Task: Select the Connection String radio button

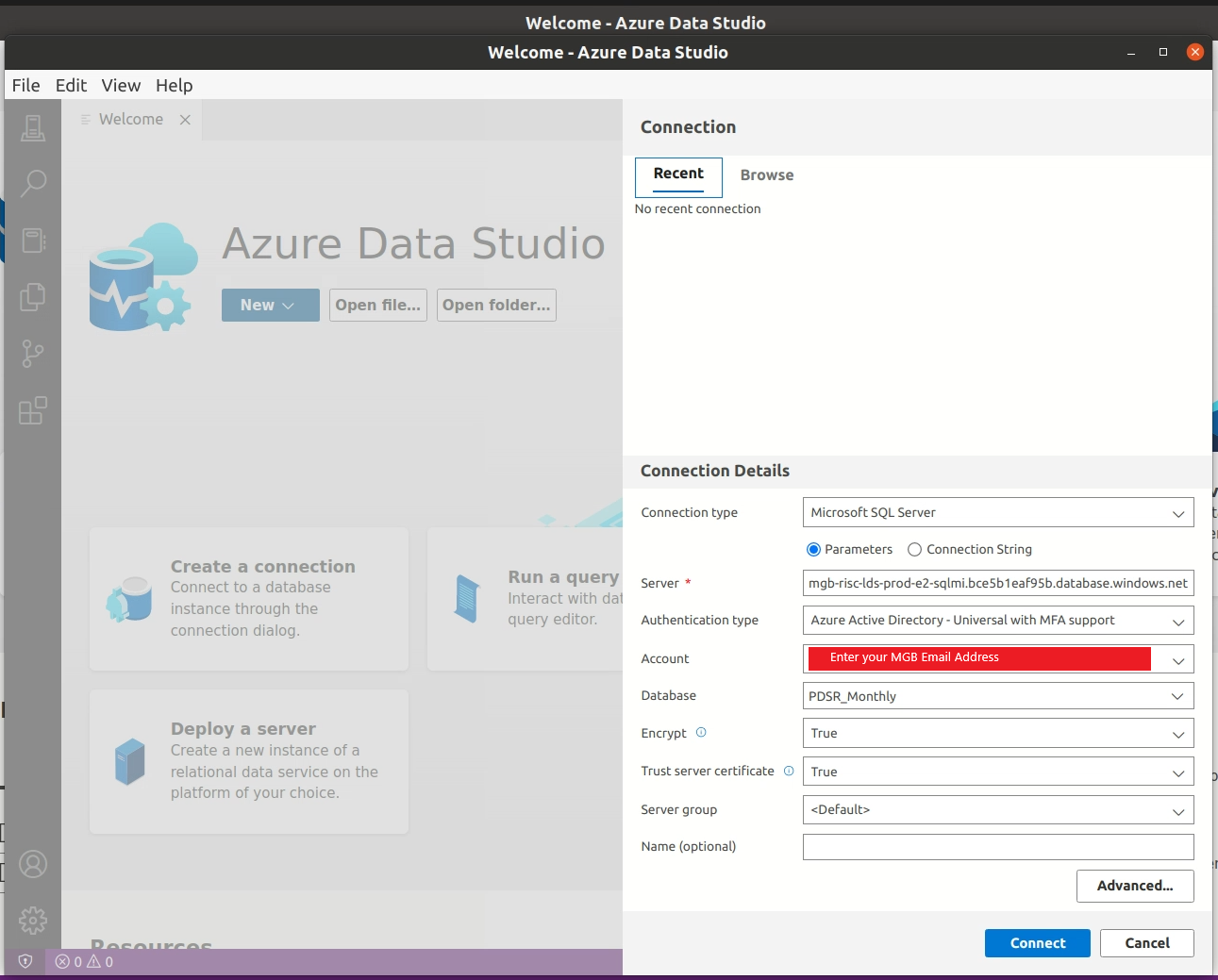Action: (x=914, y=549)
